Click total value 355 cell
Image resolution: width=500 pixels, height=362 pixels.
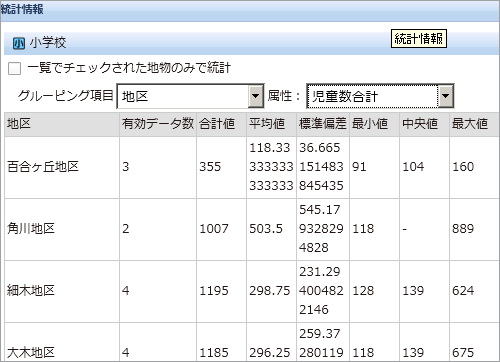pos(222,167)
